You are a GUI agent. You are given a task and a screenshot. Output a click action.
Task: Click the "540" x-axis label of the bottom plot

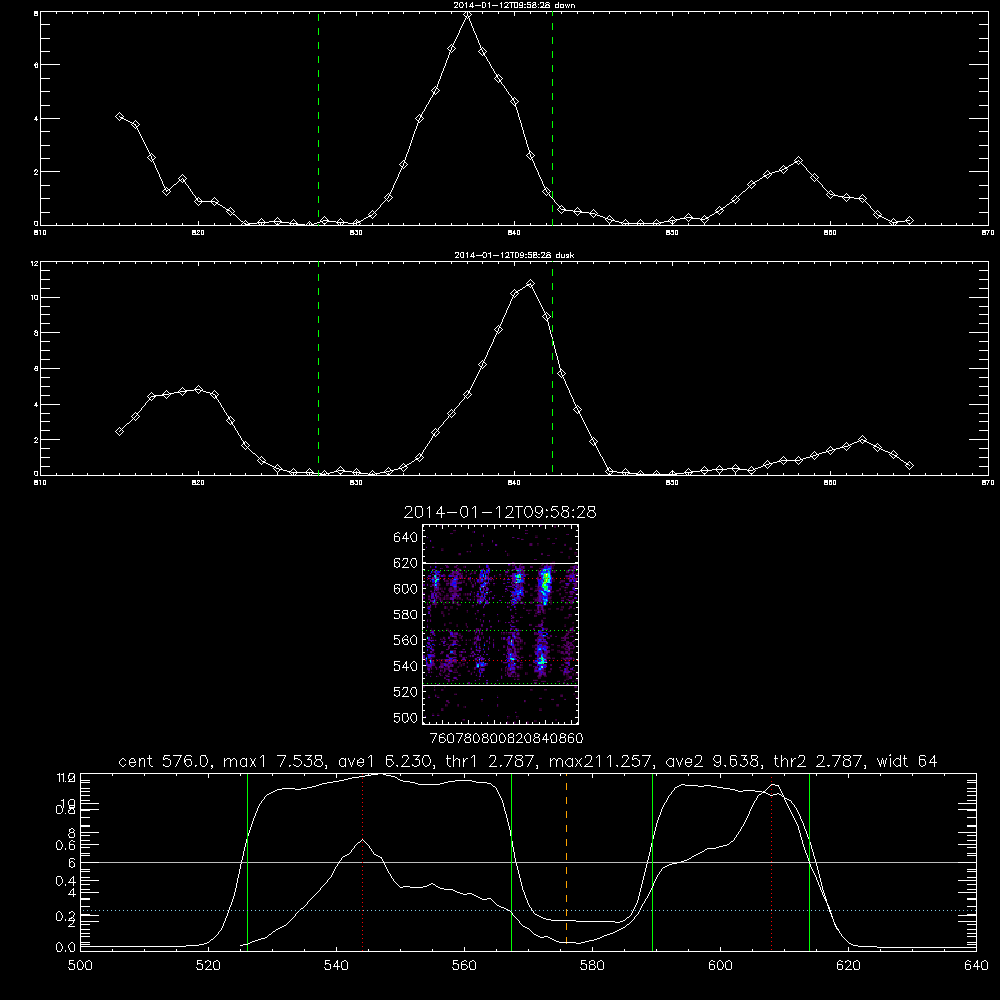336,966
